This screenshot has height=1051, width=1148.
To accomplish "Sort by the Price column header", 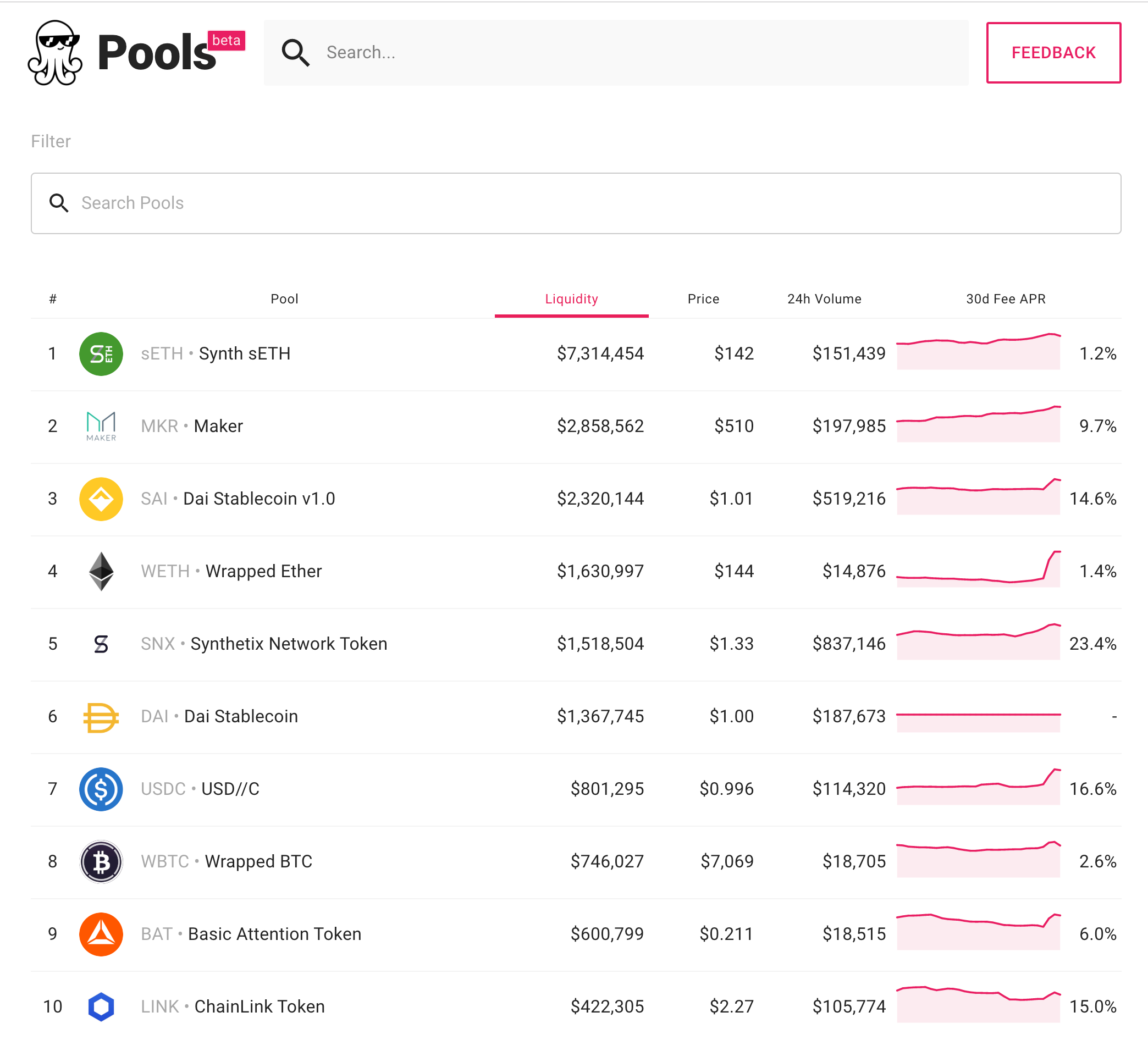I will click(x=703, y=299).
